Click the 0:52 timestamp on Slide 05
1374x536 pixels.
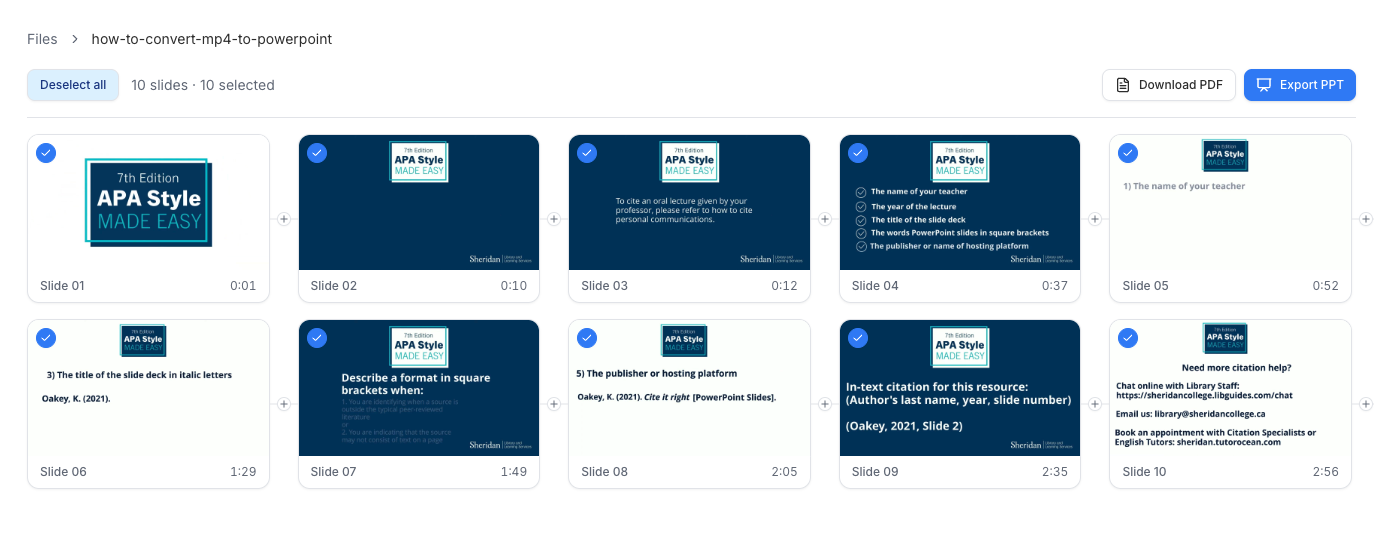pyautogui.click(x=1325, y=286)
